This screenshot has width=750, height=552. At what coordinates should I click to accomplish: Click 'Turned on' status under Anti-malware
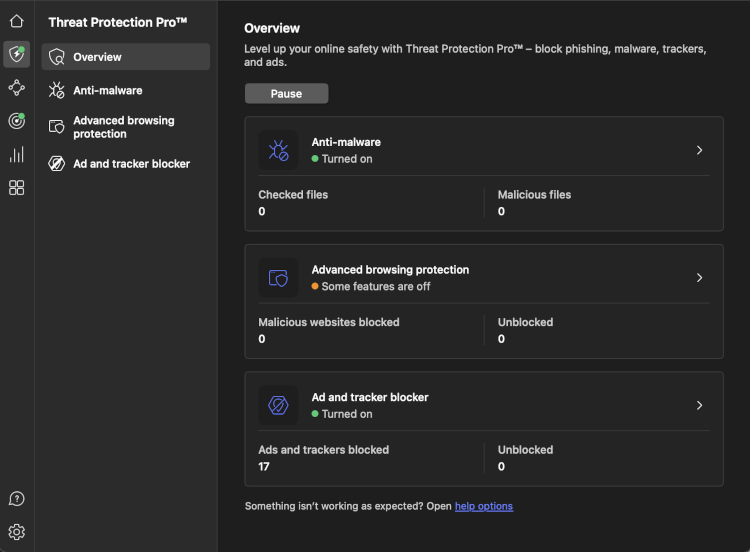[x=342, y=159]
